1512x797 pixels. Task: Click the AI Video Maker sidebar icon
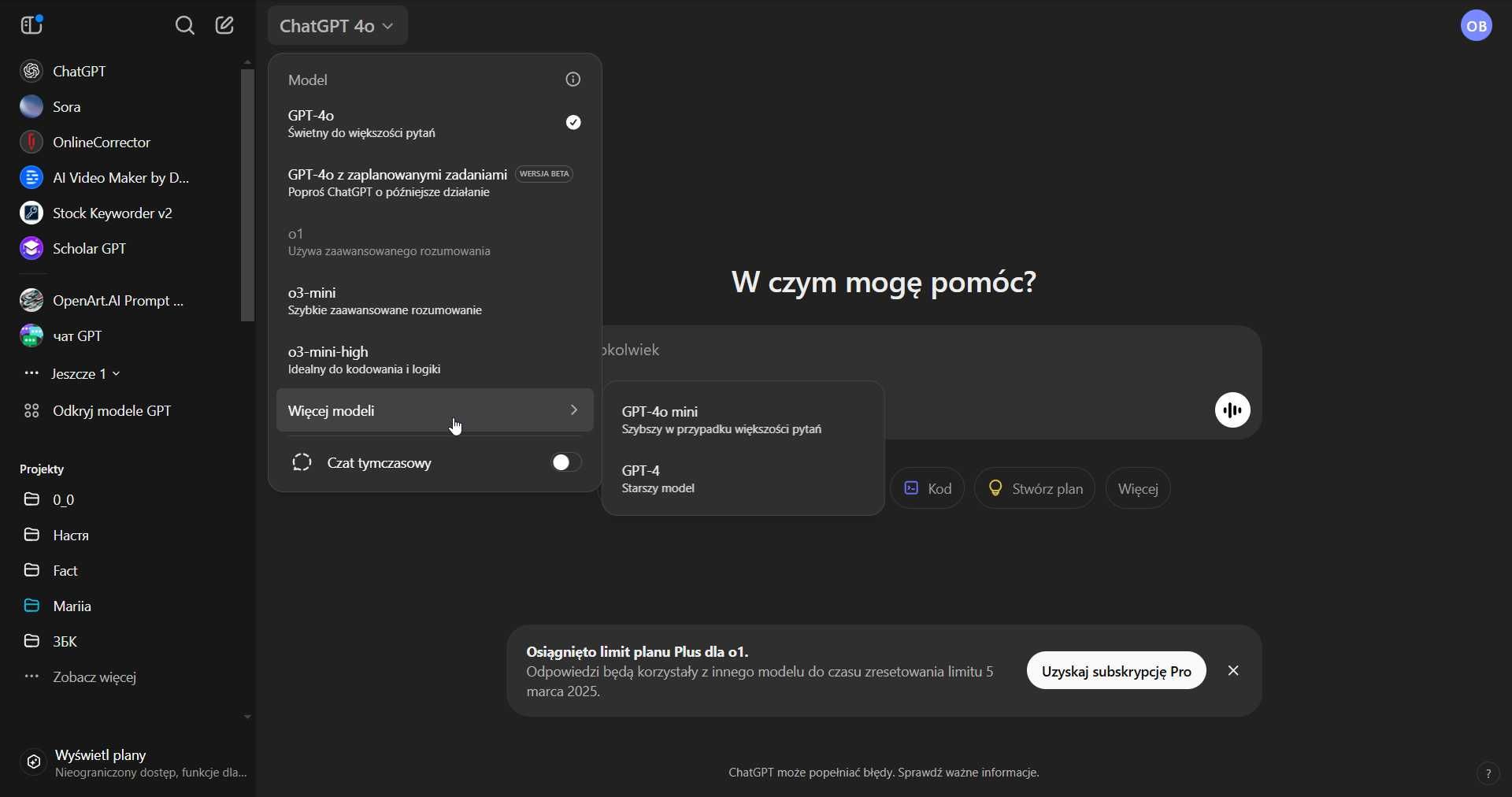pyautogui.click(x=31, y=177)
